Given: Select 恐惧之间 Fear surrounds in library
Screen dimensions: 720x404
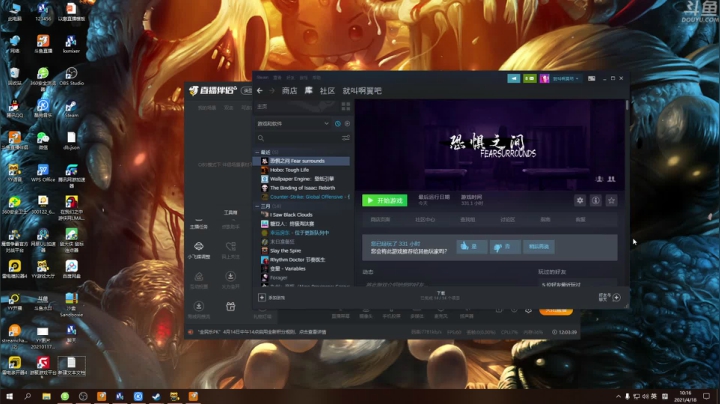Looking at the screenshot, I should 301,161.
